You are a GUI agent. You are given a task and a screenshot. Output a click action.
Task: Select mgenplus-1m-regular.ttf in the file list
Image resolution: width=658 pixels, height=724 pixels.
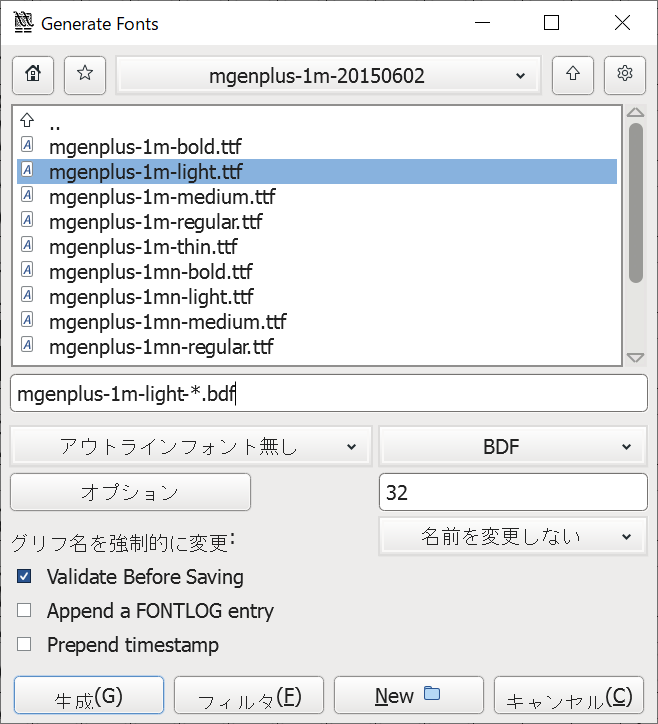[317, 221]
